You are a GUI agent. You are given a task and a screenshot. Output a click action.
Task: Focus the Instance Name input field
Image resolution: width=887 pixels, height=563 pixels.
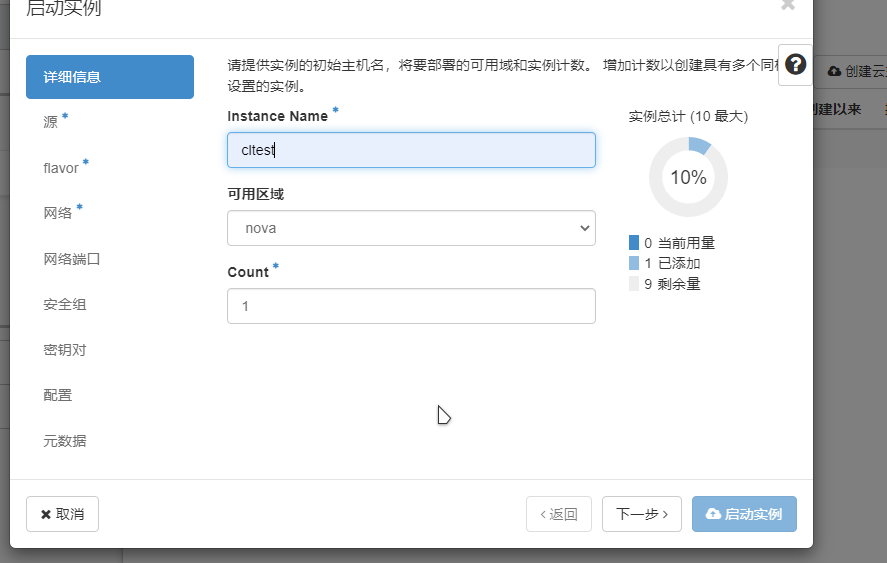pyautogui.click(x=411, y=150)
